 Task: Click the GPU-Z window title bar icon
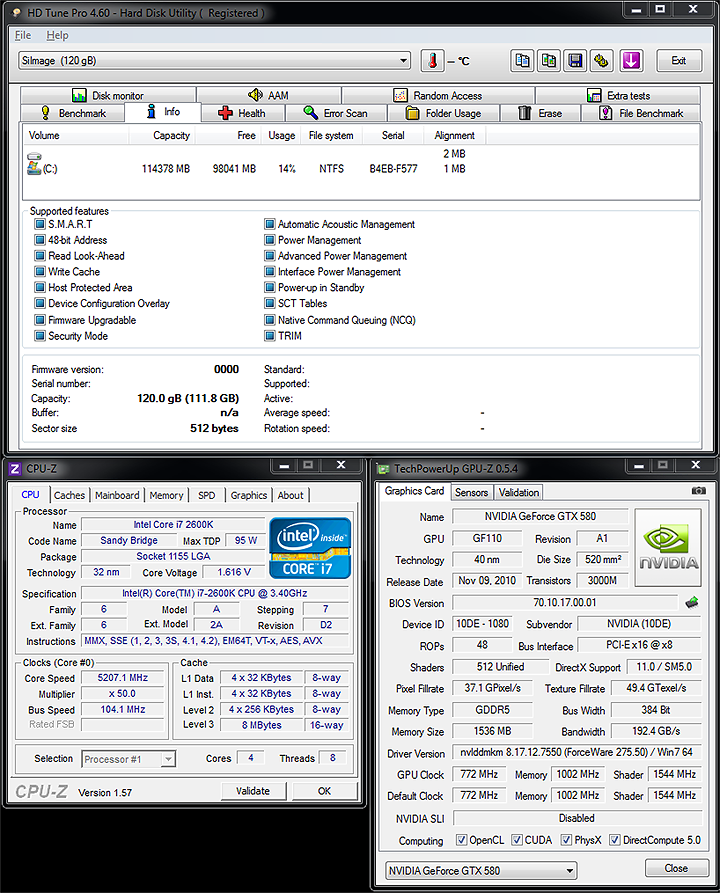(x=383, y=469)
